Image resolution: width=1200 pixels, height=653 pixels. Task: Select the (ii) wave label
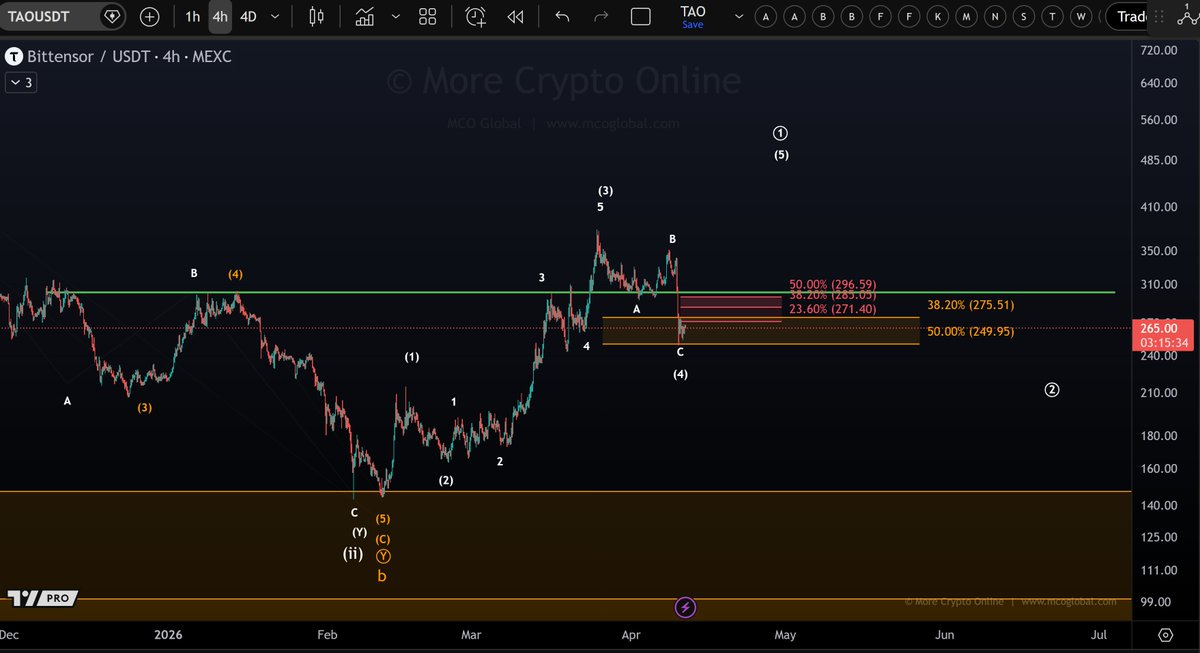click(353, 553)
